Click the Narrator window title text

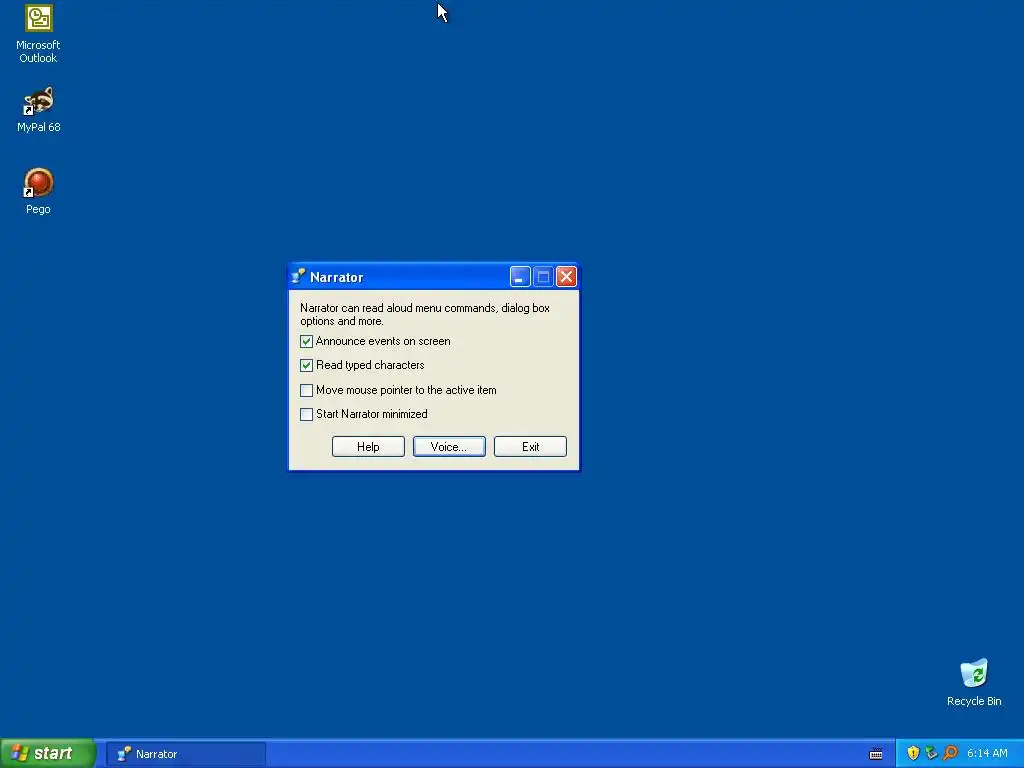coord(336,278)
